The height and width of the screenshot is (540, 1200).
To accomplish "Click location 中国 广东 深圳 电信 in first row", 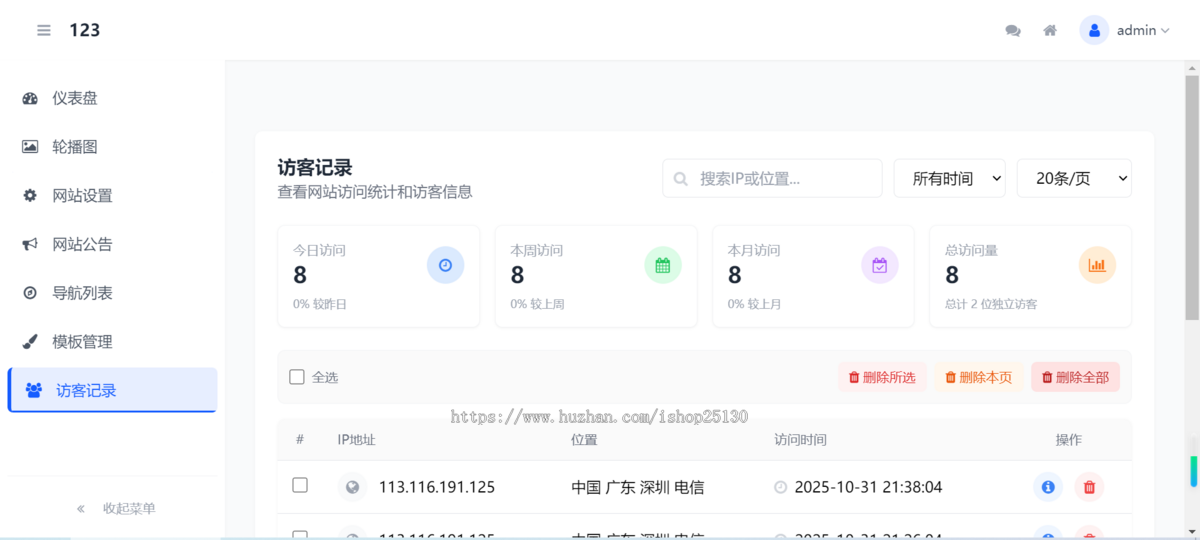I will [x=638, y=487].
